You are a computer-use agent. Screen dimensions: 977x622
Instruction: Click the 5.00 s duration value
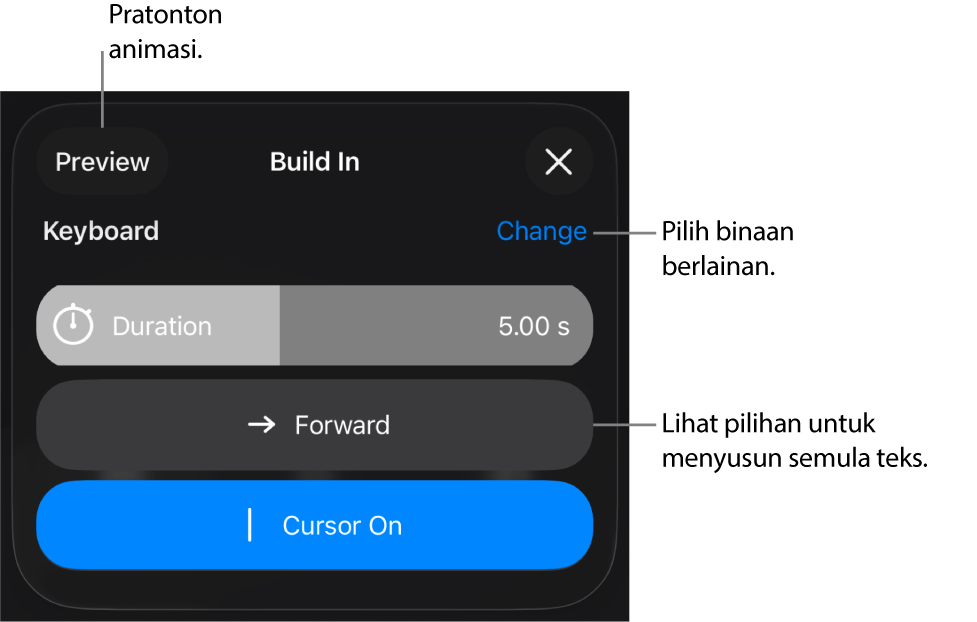click(x=534, y=326)
